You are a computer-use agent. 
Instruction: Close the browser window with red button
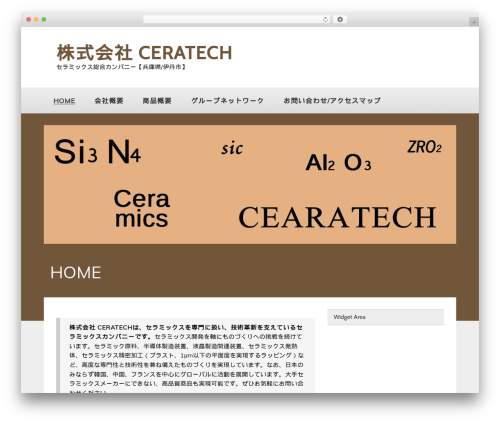[x=29, y=20]
